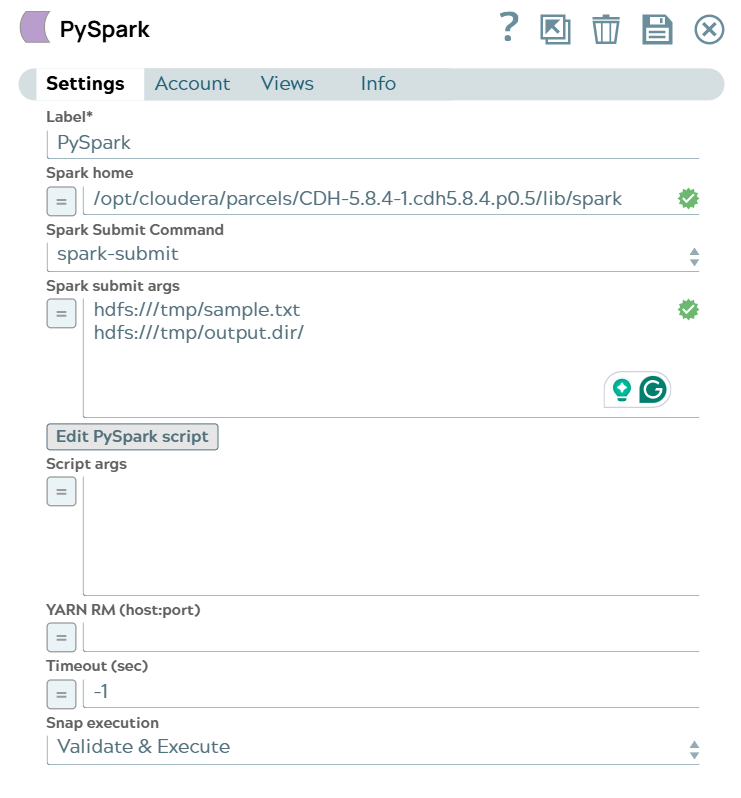Delete the snap with trash icon
Viewport: 741px width, 798px height.
coord(606,29)
